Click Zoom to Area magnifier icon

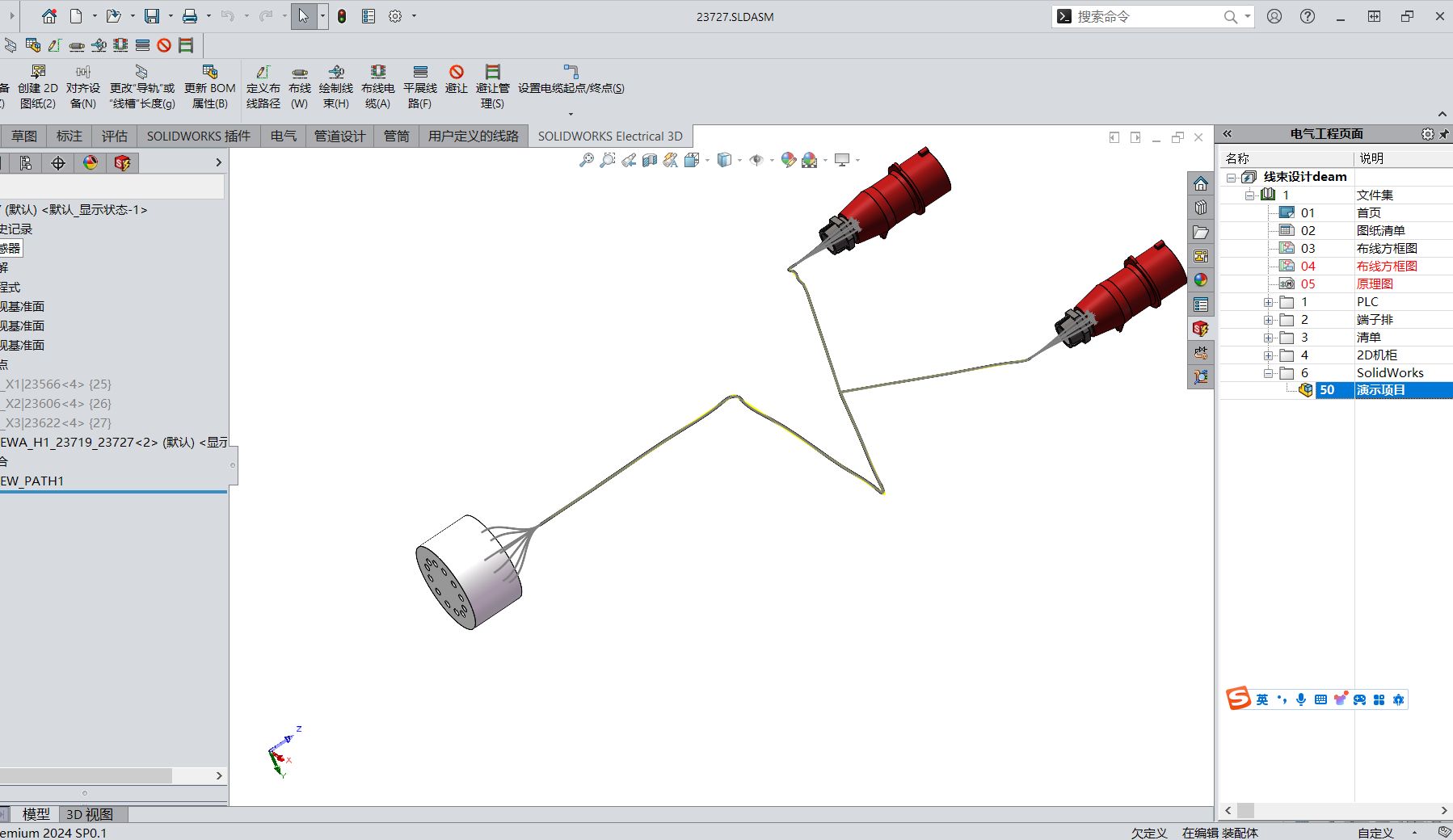point(608,160)
